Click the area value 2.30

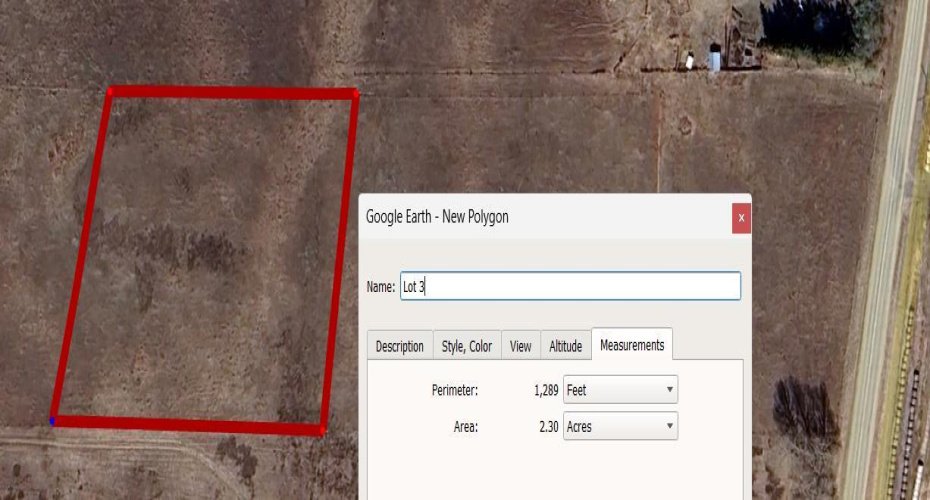(549, 426)
